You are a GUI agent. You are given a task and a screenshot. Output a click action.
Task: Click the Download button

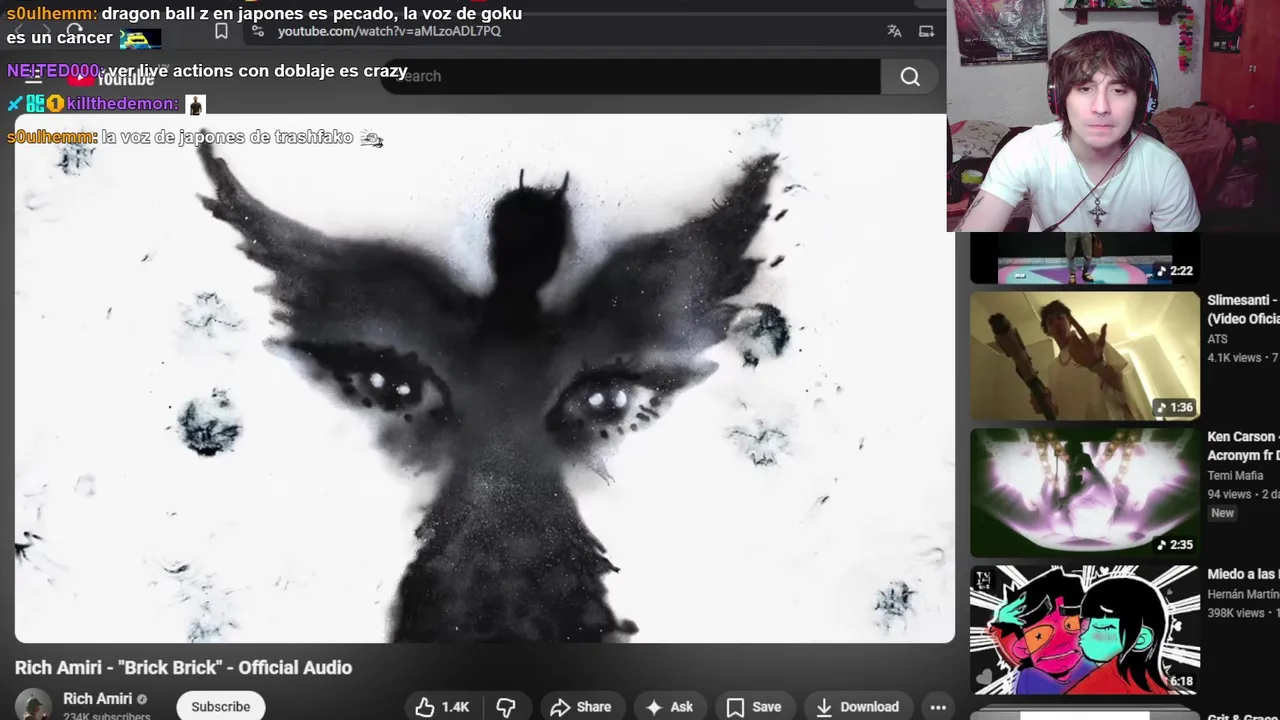pos(858,707)
